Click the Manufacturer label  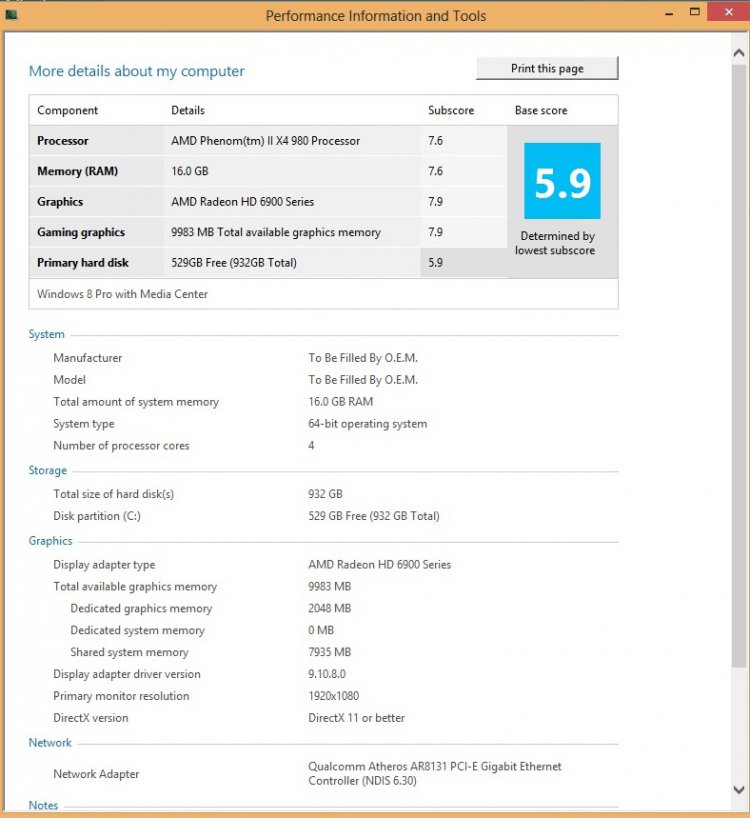[x=88, y=358]
